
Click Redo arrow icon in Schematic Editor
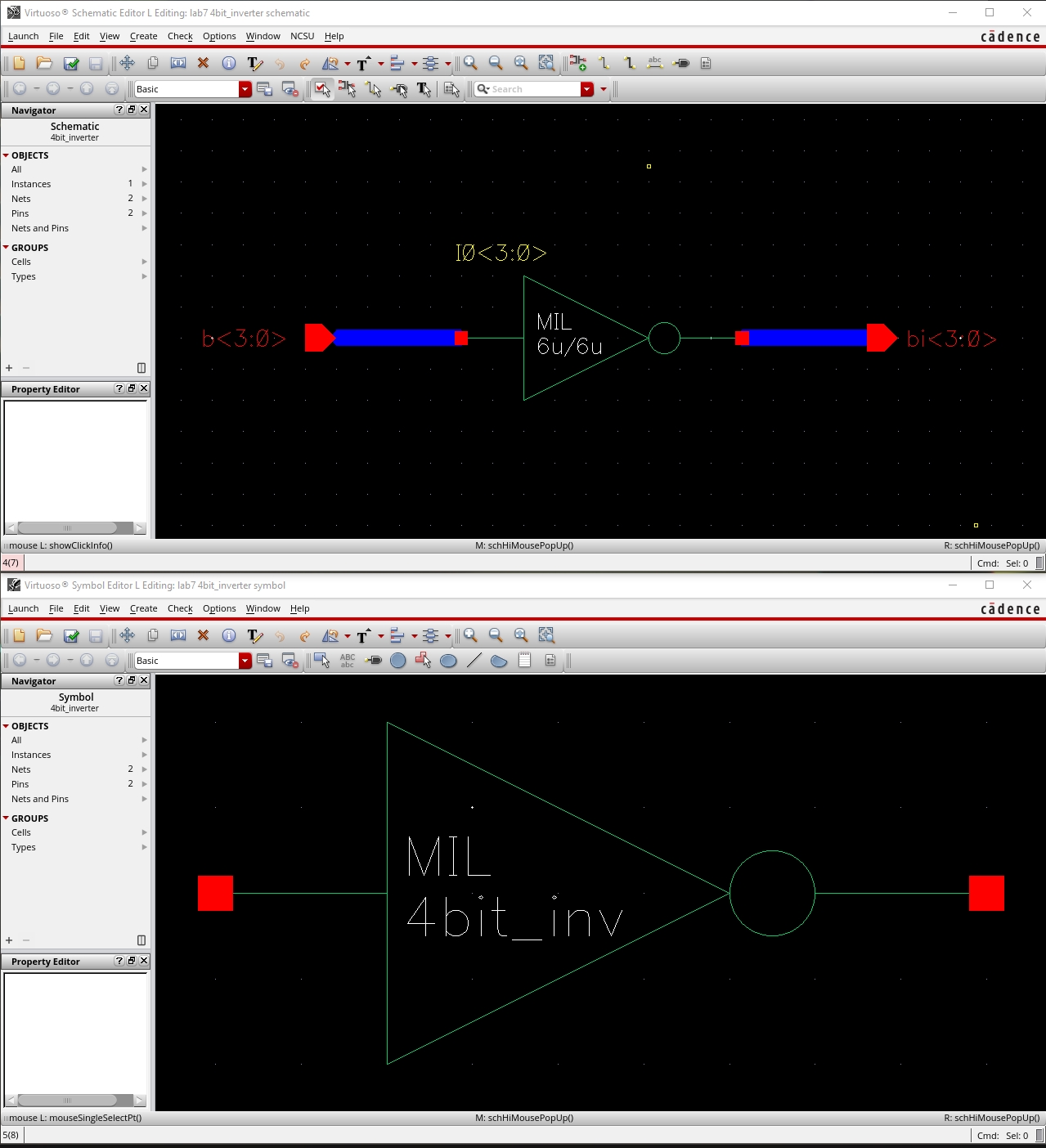coord(305,63)
